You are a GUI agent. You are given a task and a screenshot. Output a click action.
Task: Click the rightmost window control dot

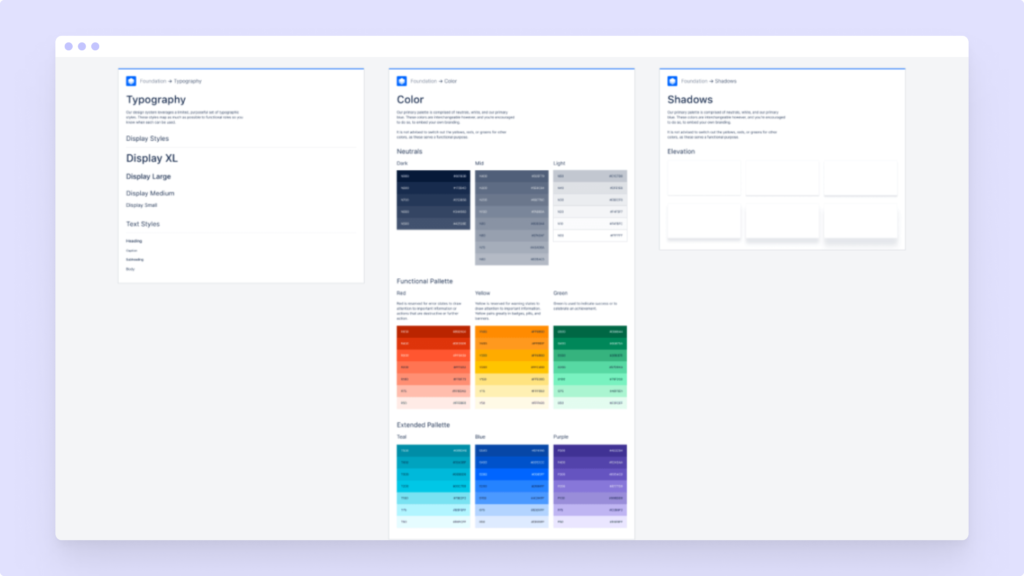tap(95, 45)
